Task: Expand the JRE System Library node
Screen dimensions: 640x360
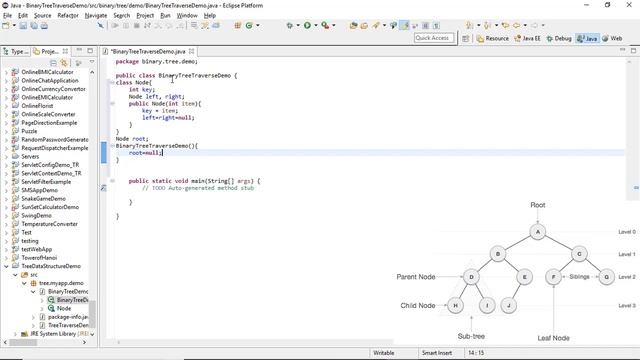Action: pyautogui.click(x=15, y=334)
